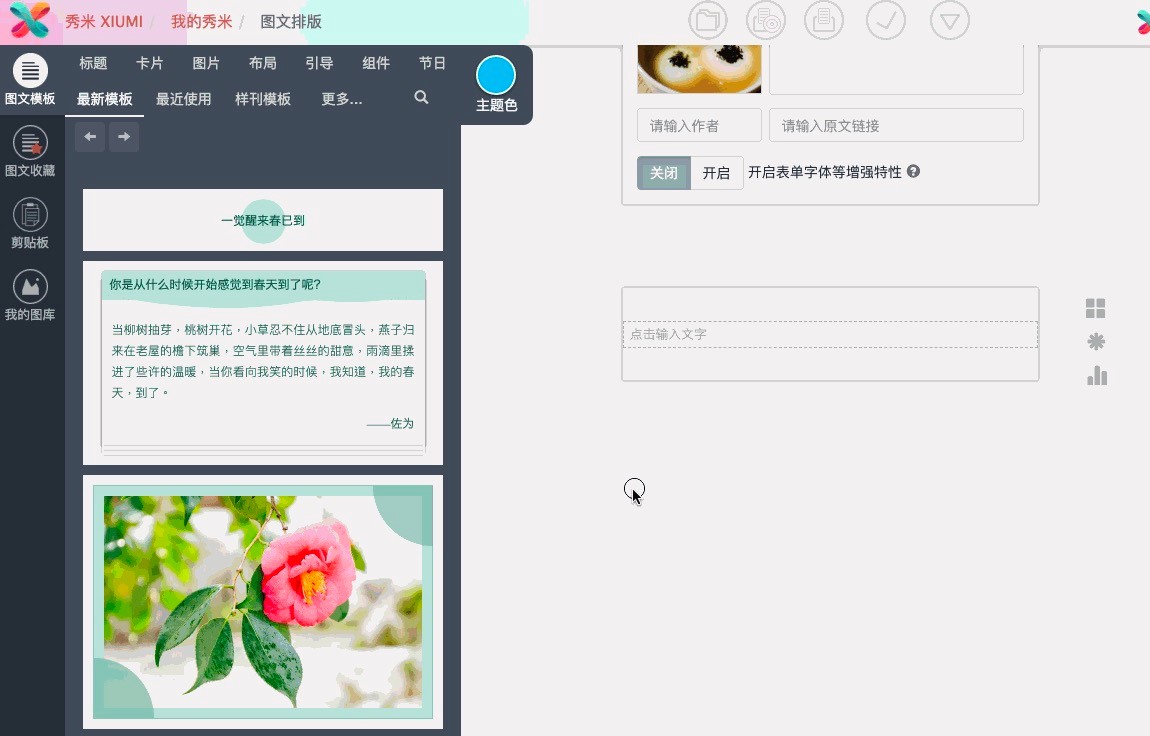Click the bar chart icon on right side
This screenshot has width=1150, height=736.
click(x=1096, y=375)
